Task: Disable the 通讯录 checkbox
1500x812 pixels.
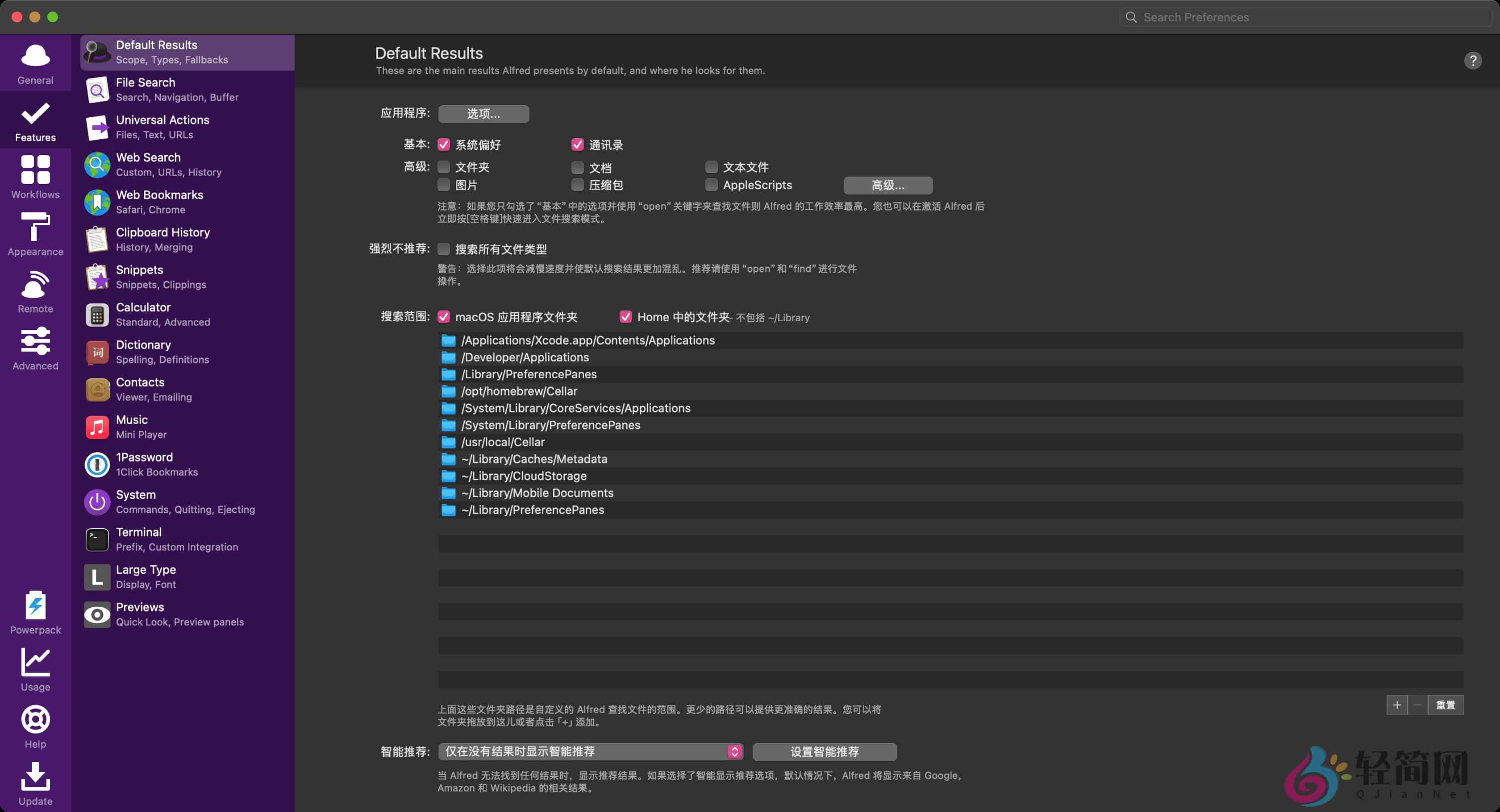Action: click(578, 145)
